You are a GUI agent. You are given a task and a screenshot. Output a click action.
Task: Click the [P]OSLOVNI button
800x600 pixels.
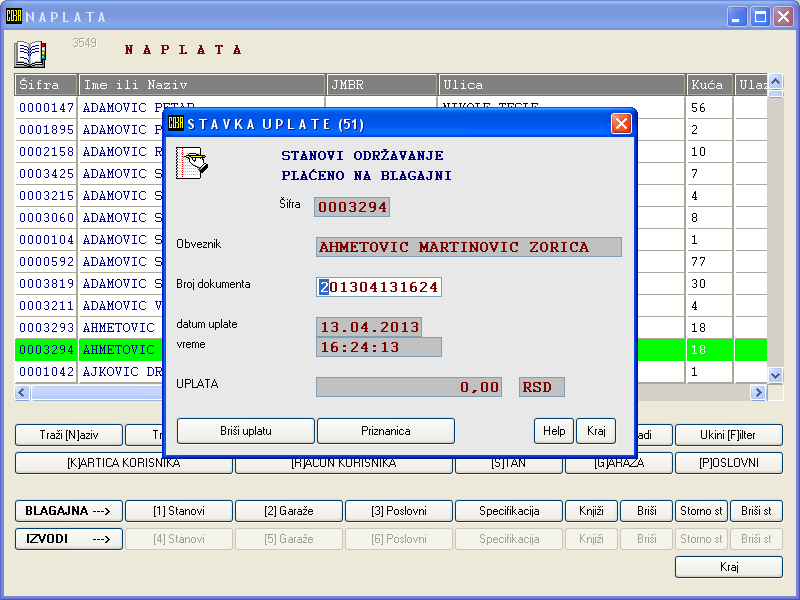[729, 463]
